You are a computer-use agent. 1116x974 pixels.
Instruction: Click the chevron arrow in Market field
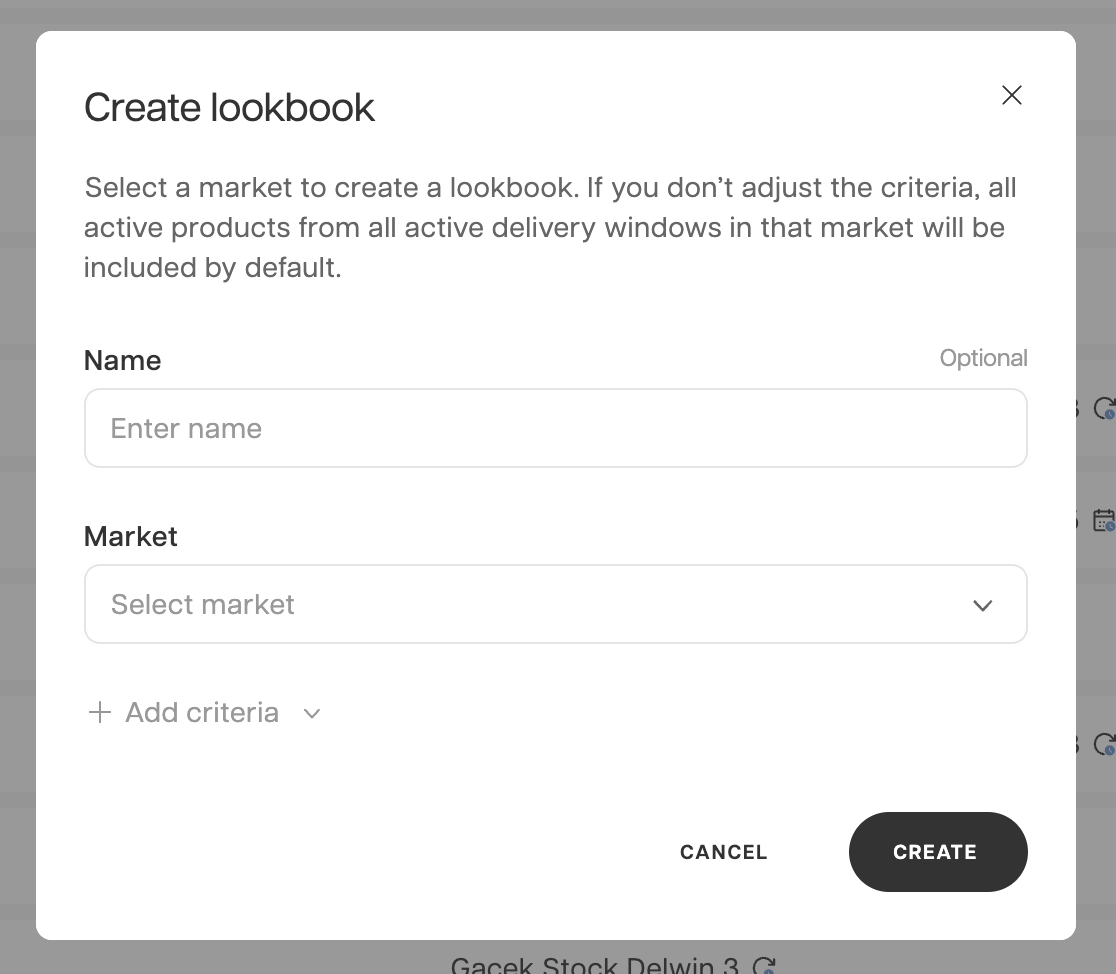tap(982, 605)
